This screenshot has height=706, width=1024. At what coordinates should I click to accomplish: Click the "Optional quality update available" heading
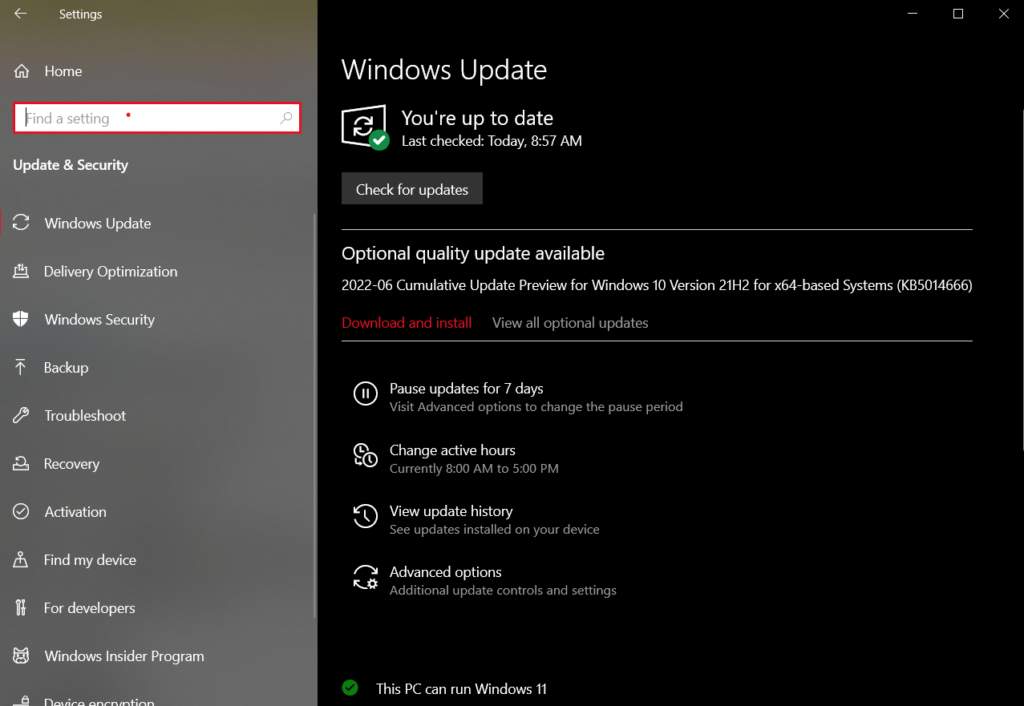[473, 253]
